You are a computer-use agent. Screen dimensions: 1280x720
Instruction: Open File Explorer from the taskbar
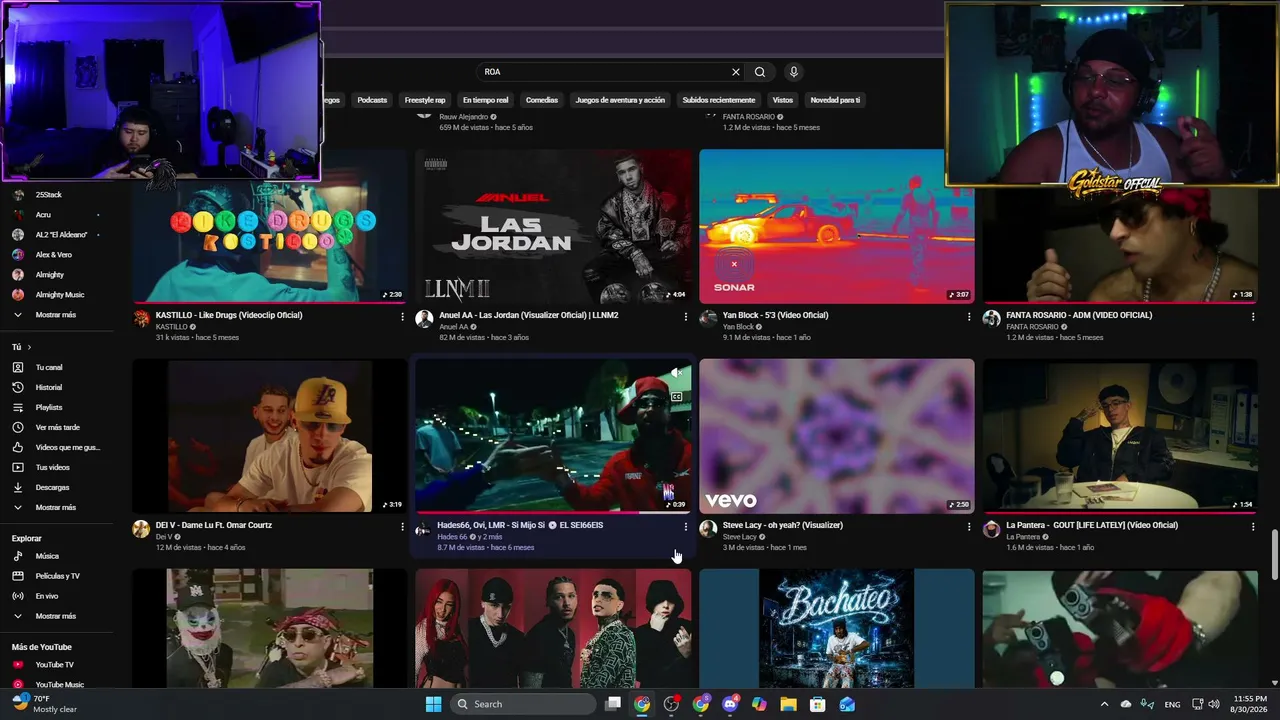click(788, 704)
